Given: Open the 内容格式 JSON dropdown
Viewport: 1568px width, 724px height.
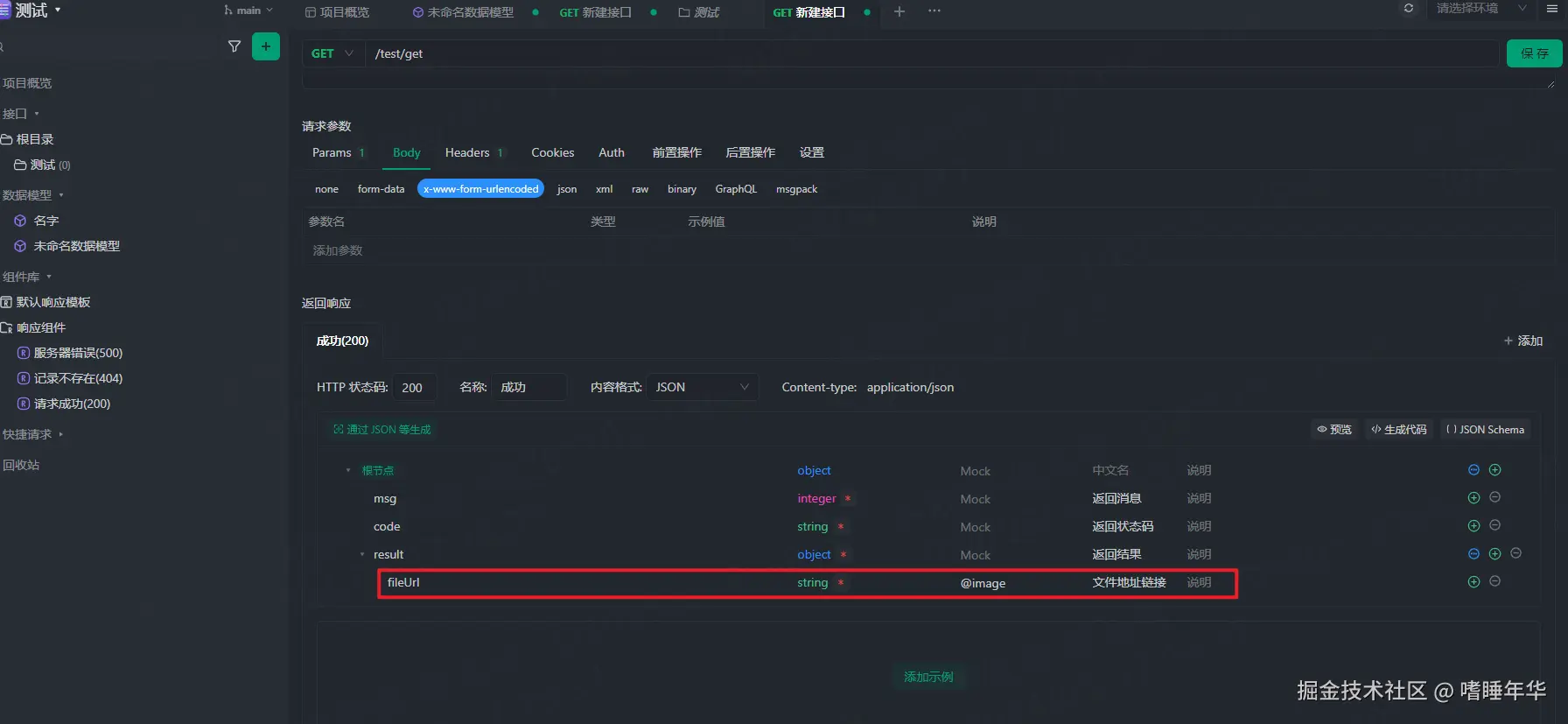Looking at the screenshot, I should pos(702,387).
